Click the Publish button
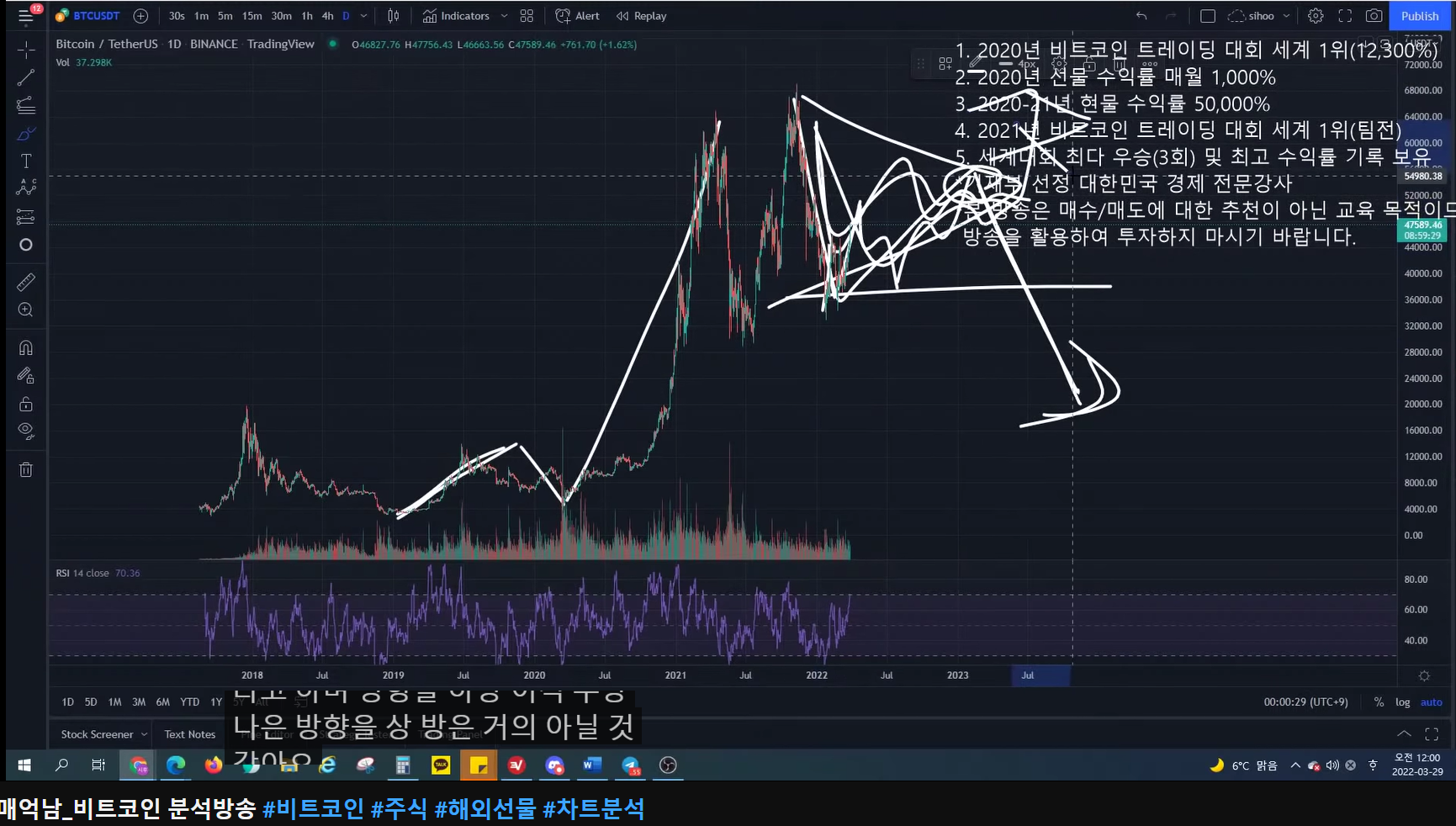The image size is (1456, 826). pos(1420,16)
